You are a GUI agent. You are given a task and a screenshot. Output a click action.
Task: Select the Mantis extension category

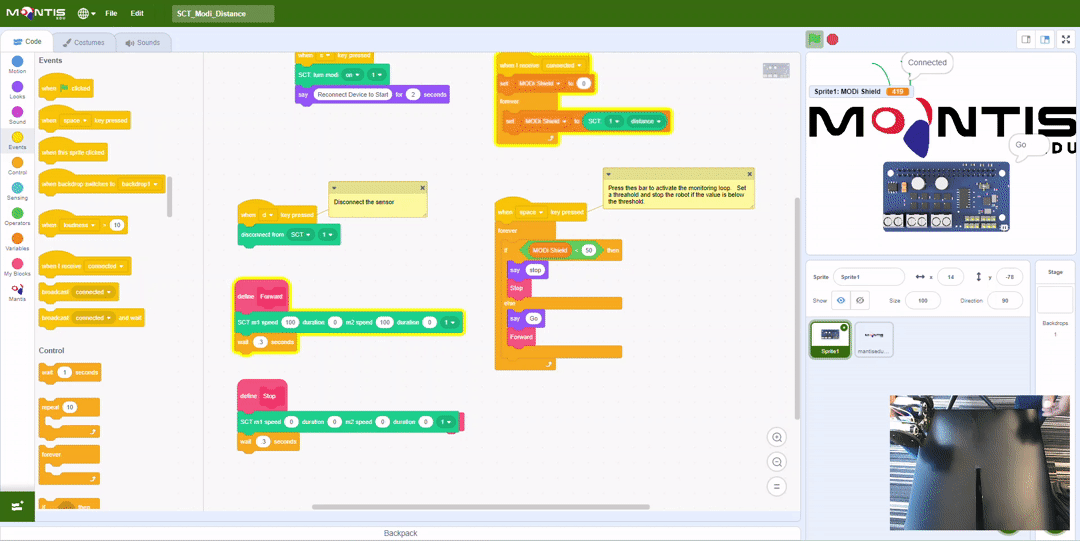pyautogui.click(x=17, y=293)
